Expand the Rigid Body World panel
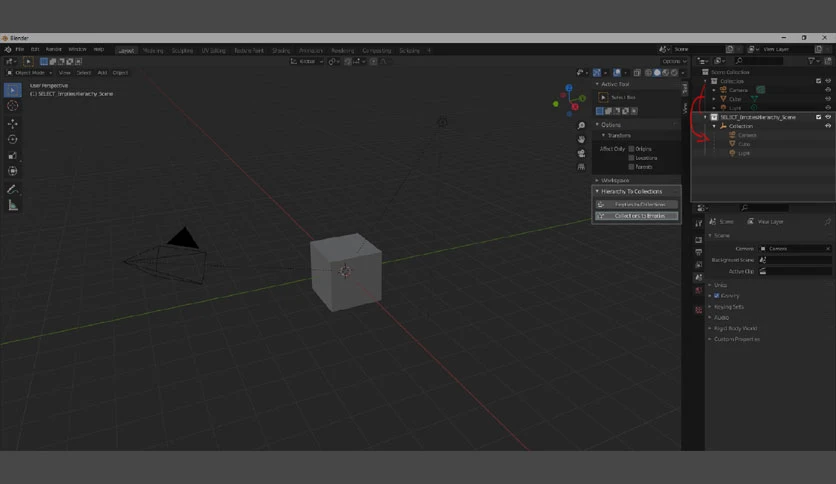Viewport: 836px width, 484px height. [x=735, y=328]
